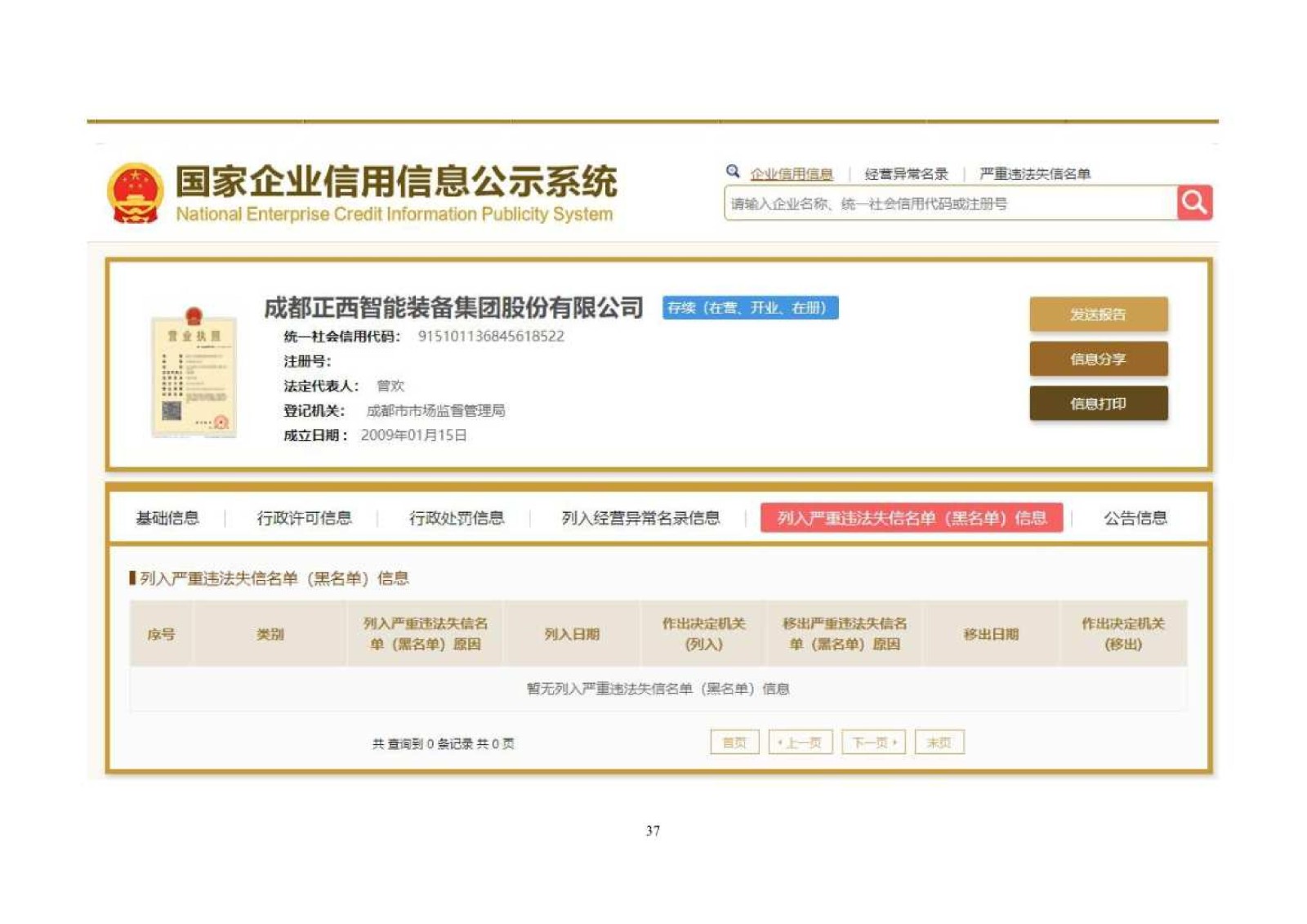Open the business license thumbnail image

pos(194,373)
